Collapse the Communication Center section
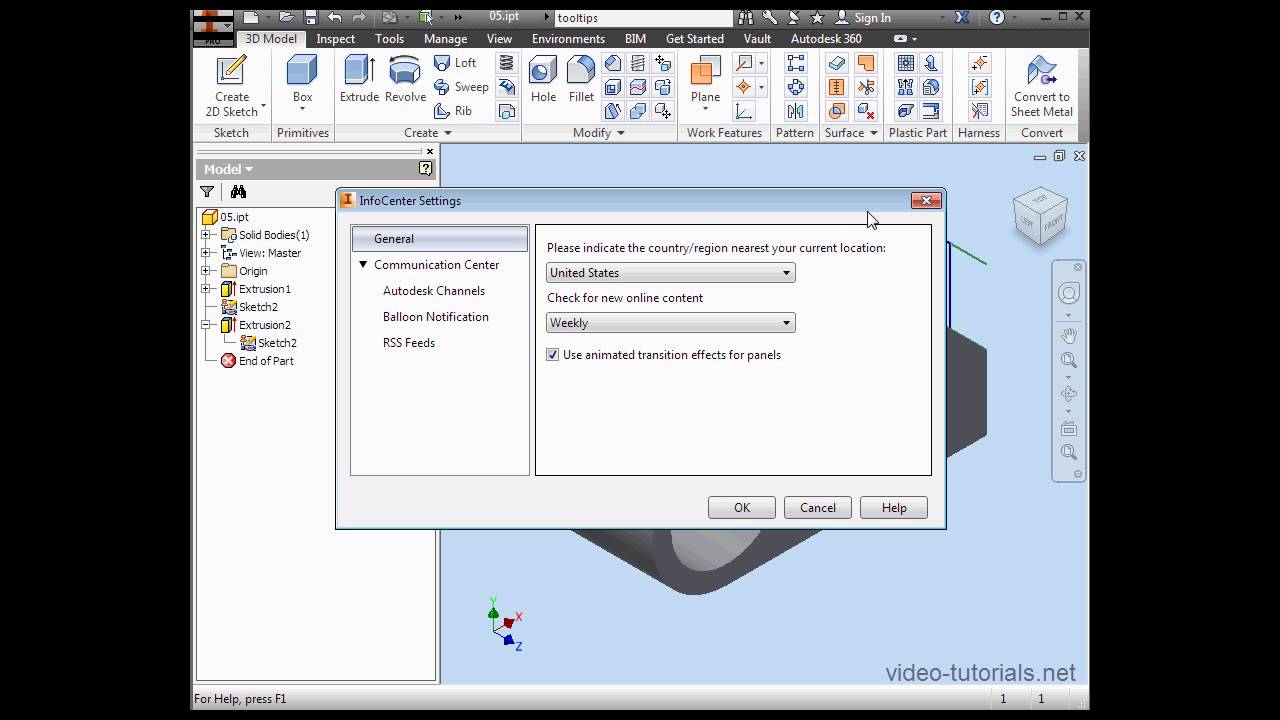 [363, 265]
